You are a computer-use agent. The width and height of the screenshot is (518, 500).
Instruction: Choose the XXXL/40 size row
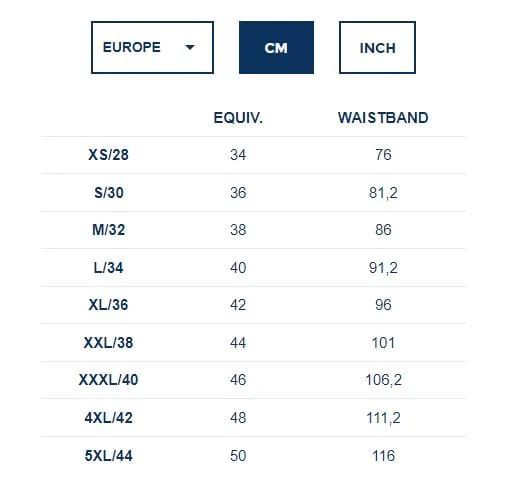click(253, 380)
